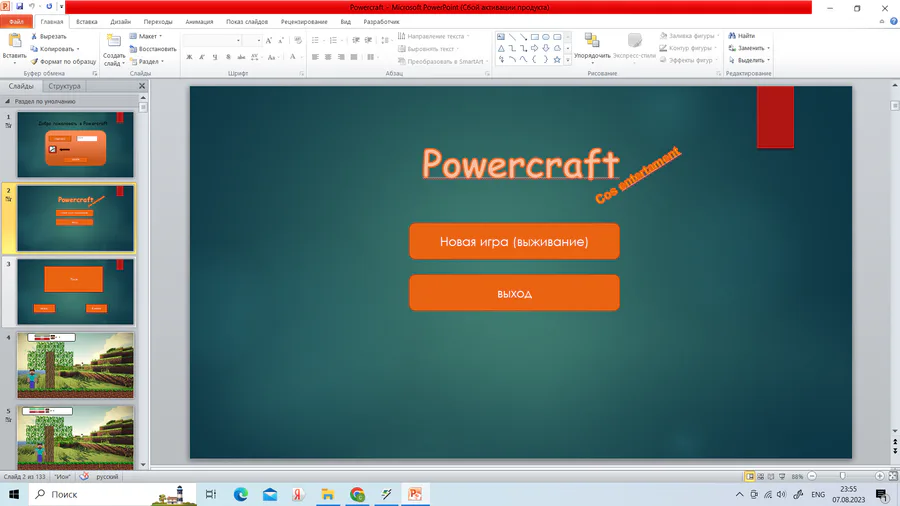Open the Копировать dropdown arrow

[78, 49]
